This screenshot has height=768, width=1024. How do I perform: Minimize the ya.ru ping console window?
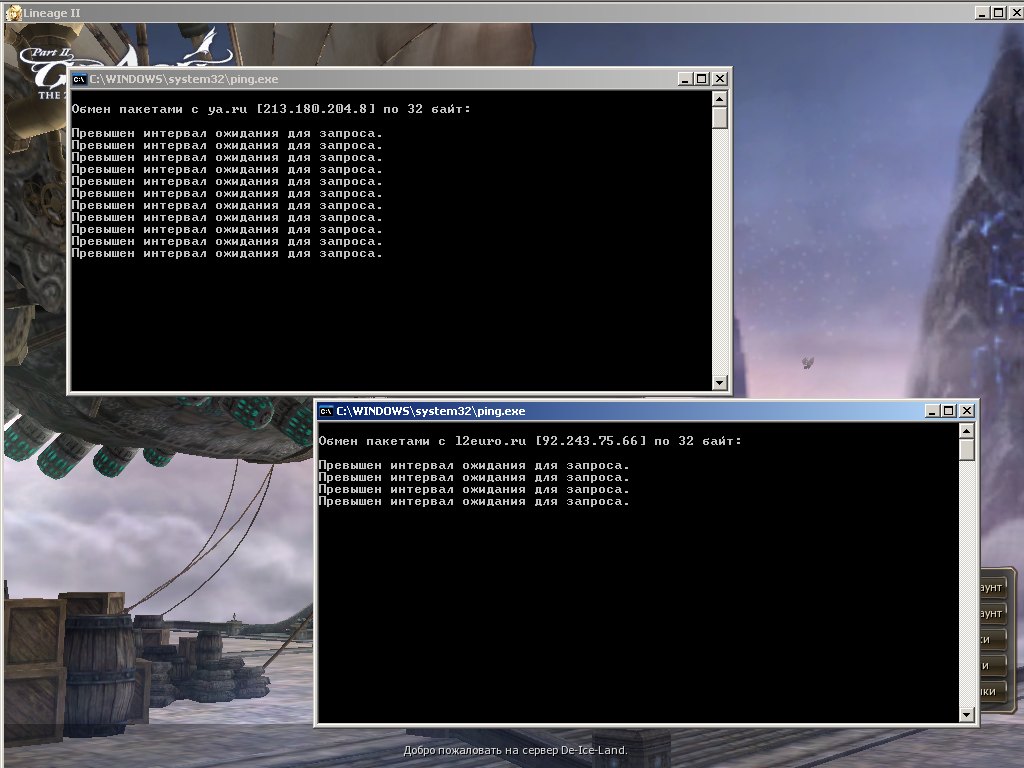pos(684,78)
